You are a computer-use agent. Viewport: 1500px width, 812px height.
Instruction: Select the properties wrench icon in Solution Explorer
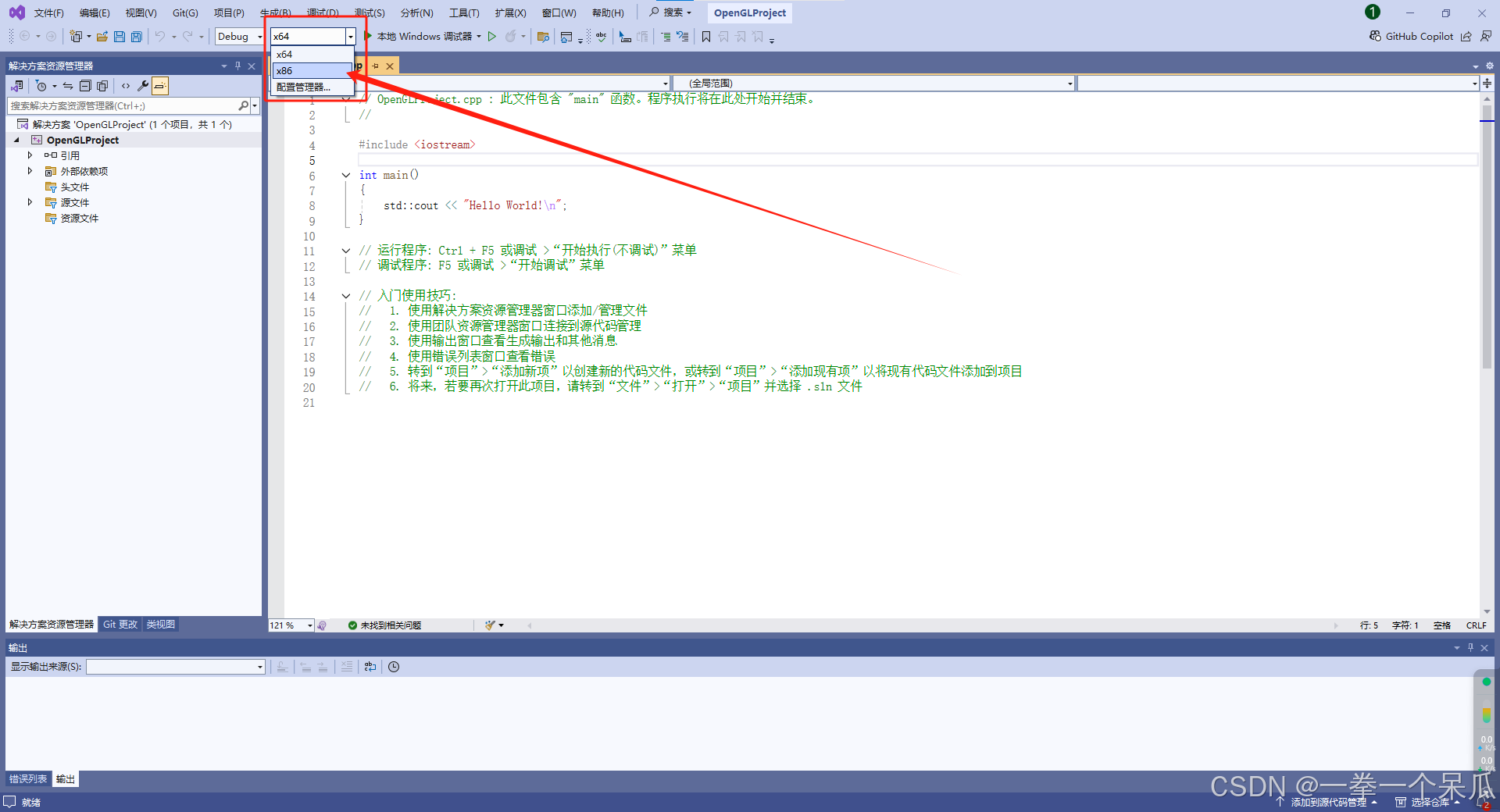coord(141,86)
